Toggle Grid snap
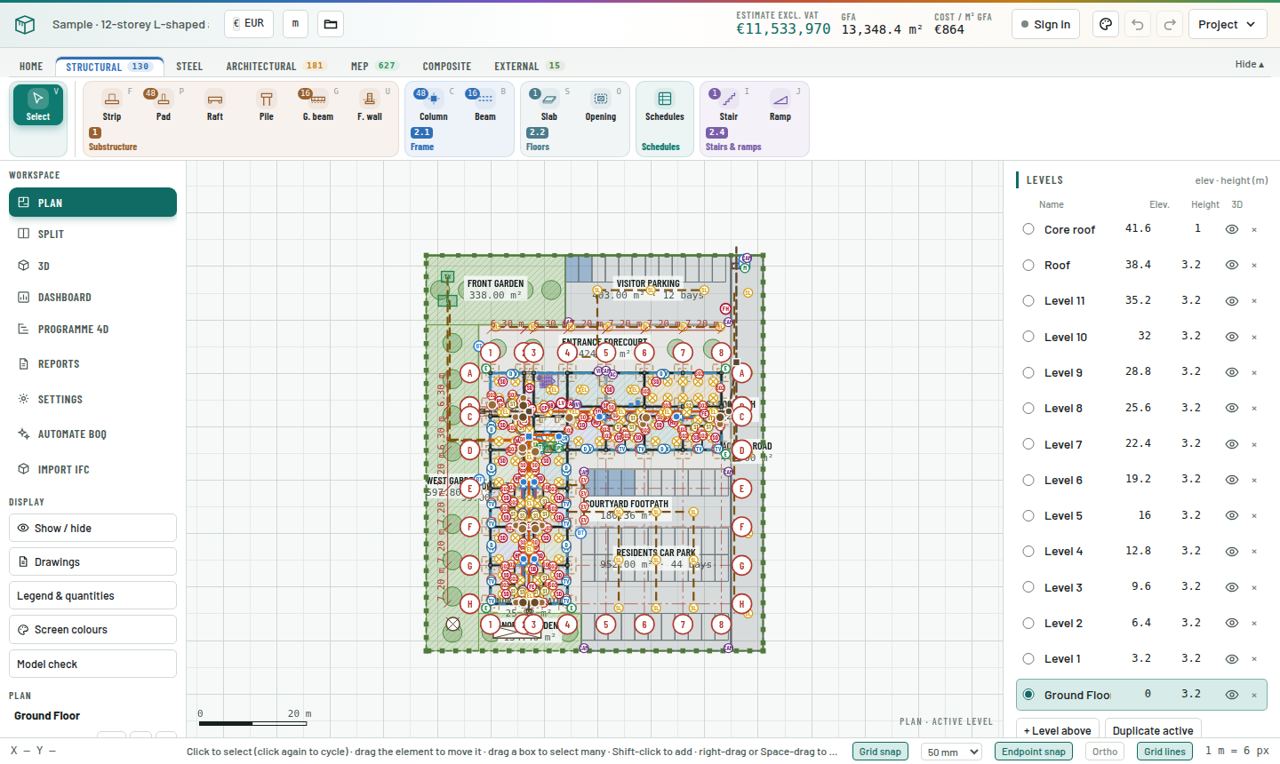This screenshot has width=1280, height=764. 880,751
